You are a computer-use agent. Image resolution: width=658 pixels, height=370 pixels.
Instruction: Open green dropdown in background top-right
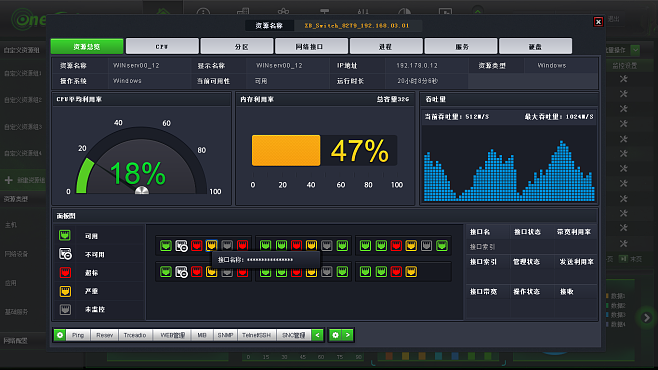tap(635, 50)
